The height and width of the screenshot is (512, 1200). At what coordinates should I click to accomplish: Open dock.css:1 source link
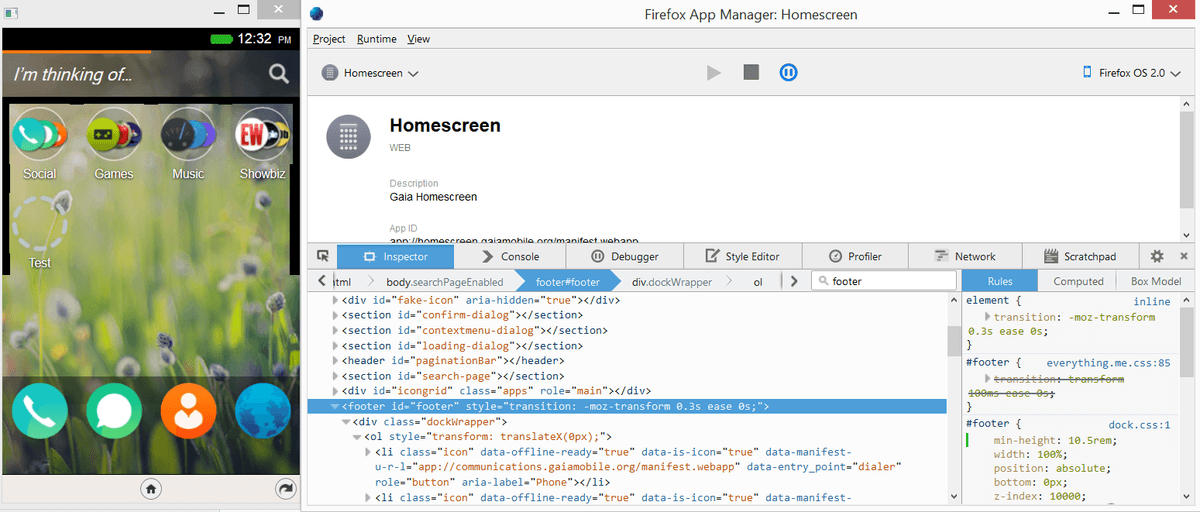tap(1139, 425)
